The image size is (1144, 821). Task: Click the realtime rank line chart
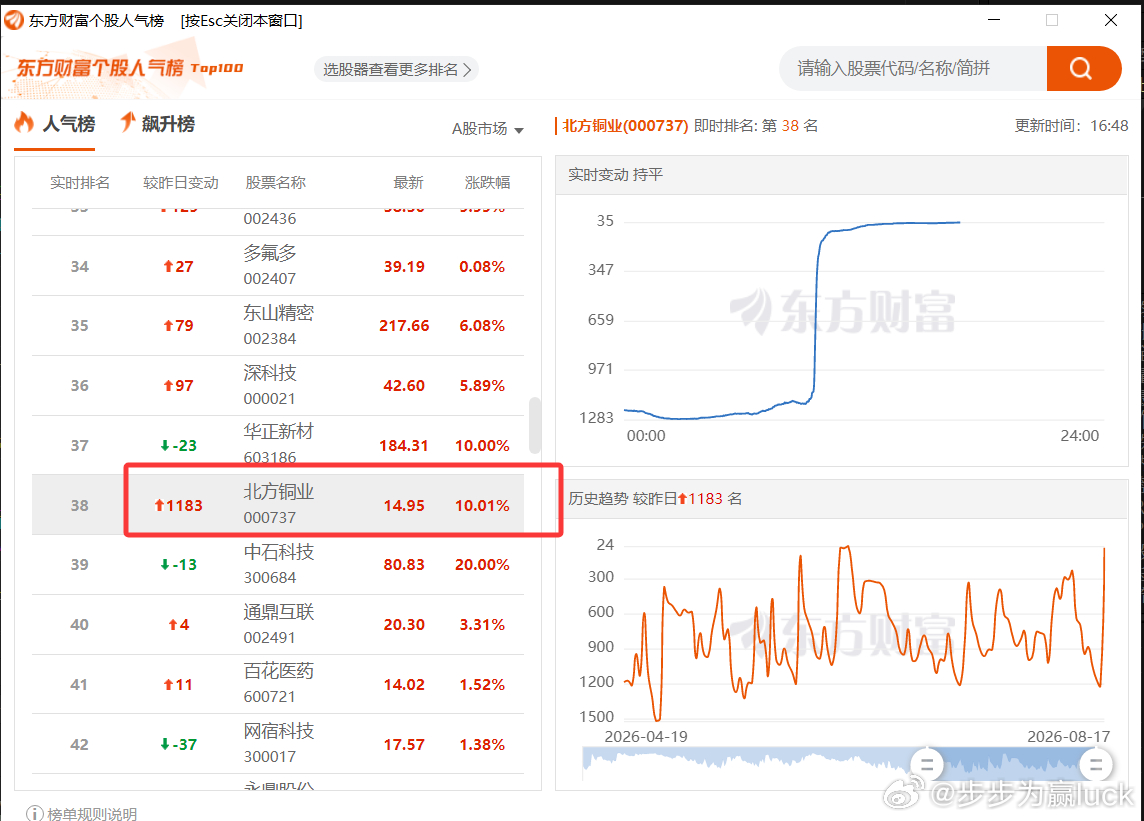coord(865,320)
